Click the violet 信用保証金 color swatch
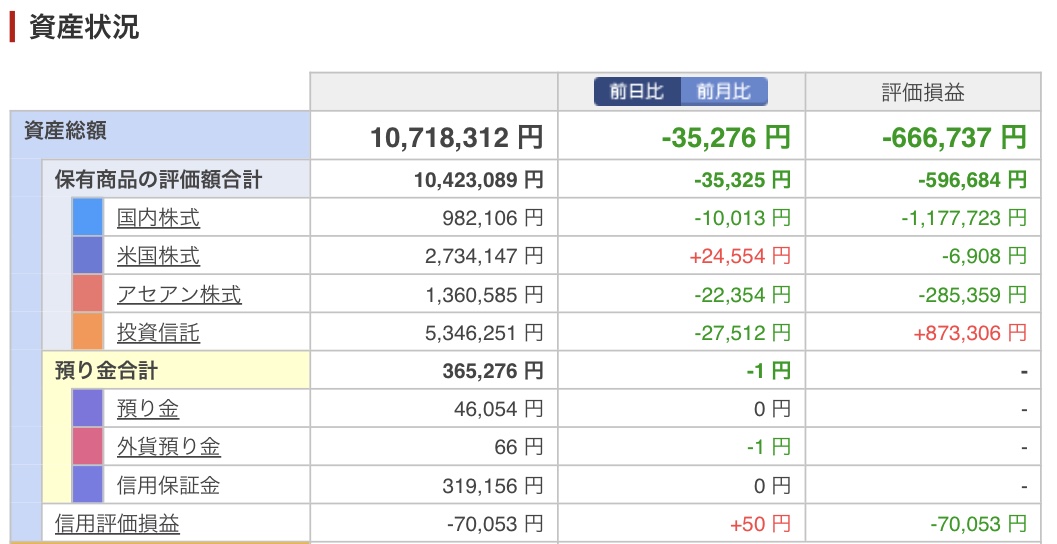Screen dimensions: 1057x544 [x=88, y=485]
